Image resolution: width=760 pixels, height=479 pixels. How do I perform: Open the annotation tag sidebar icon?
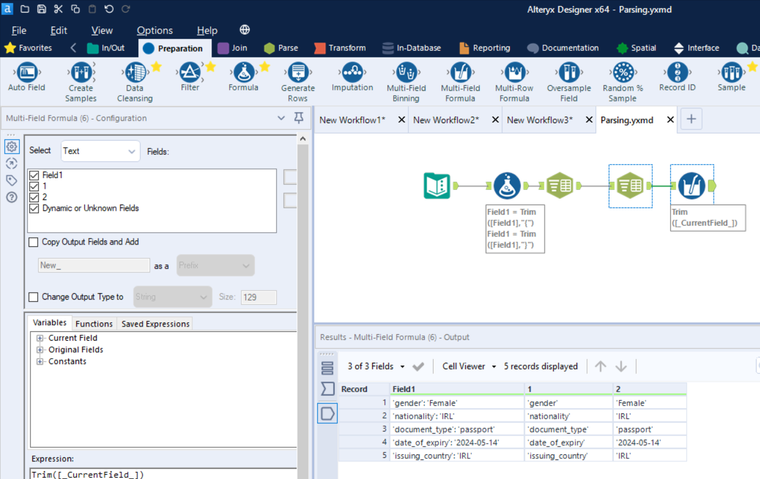pyautogui.click(x=12, y=180)
